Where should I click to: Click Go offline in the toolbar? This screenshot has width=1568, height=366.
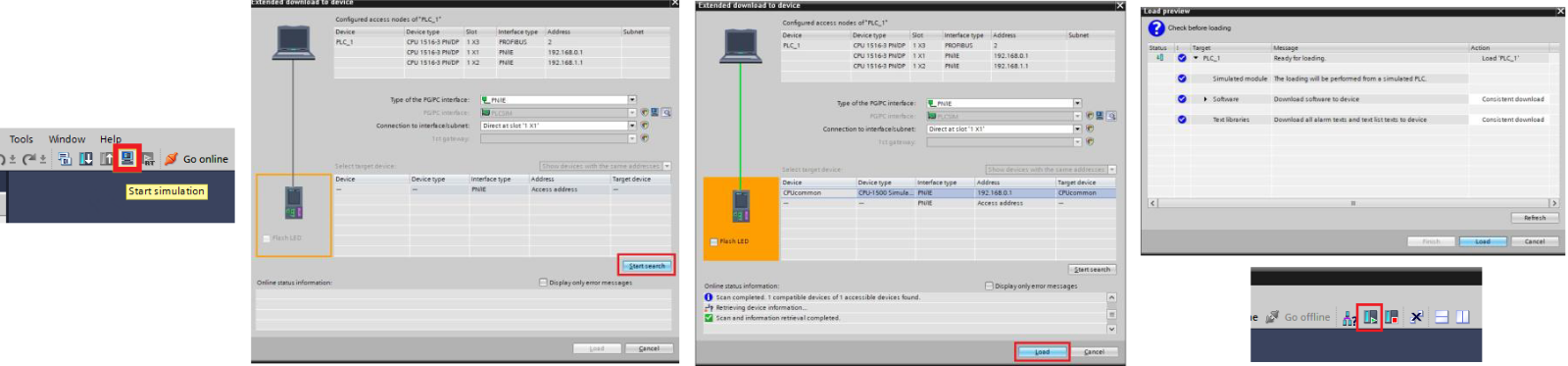click(1298, 317)
